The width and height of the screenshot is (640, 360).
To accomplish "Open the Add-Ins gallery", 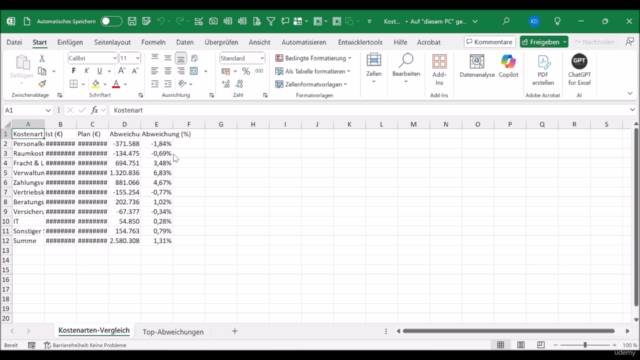I will pyautogui.click(x=439, y=70).
